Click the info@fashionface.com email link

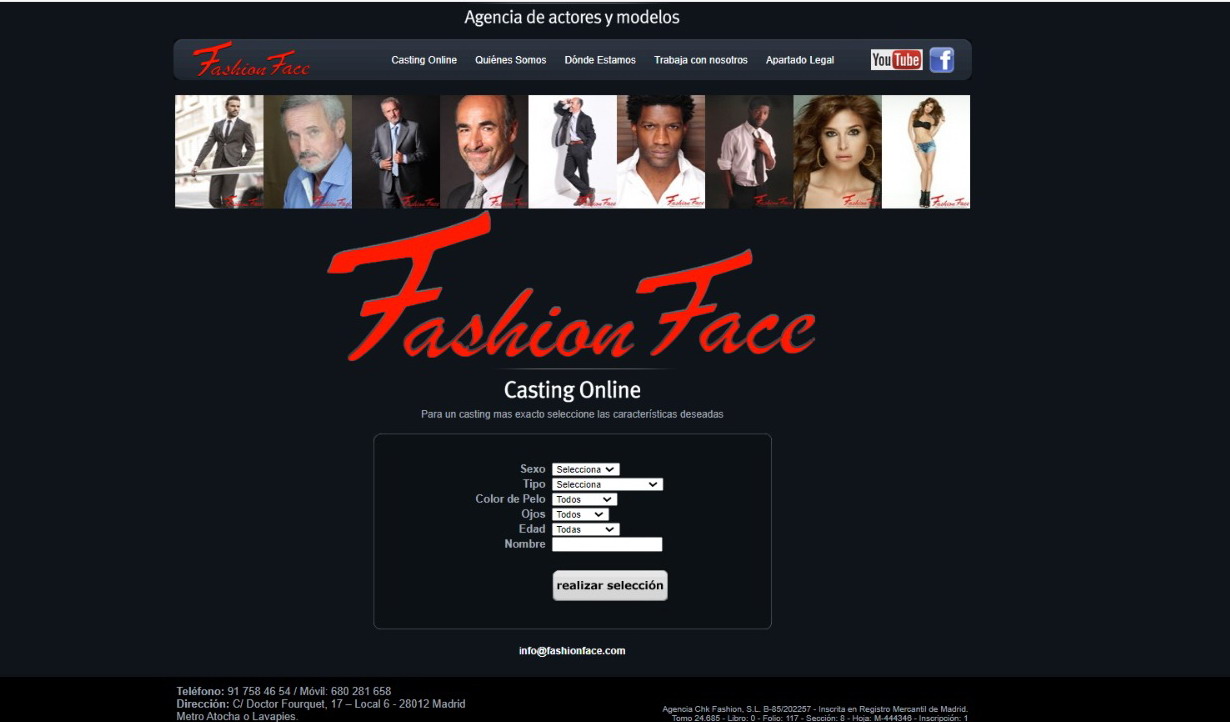[572, 651]
